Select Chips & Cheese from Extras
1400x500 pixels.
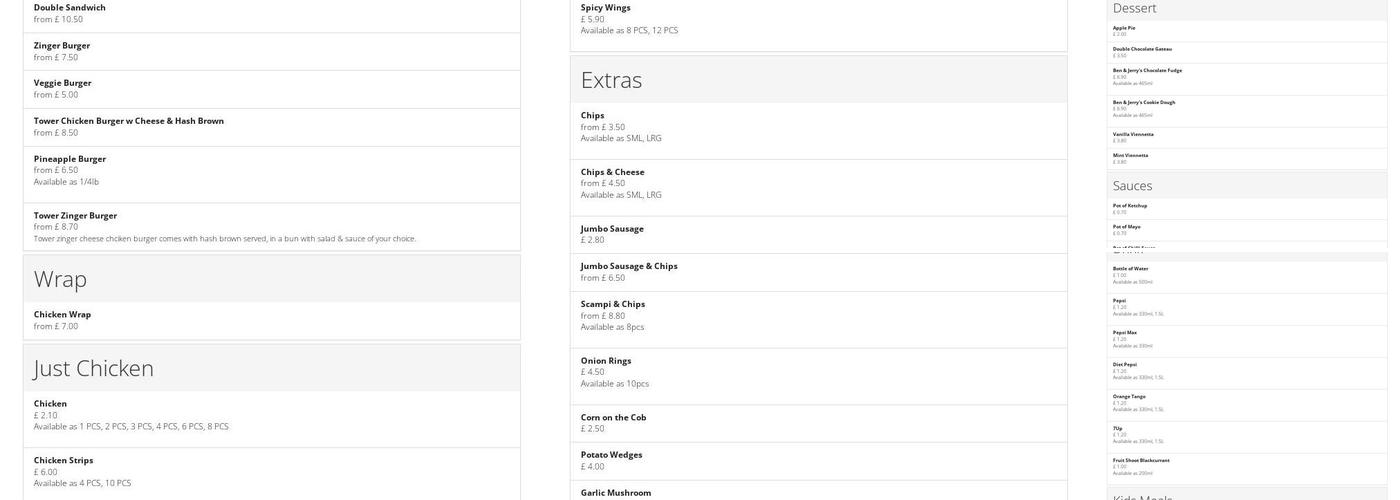[x=613, y=172]
